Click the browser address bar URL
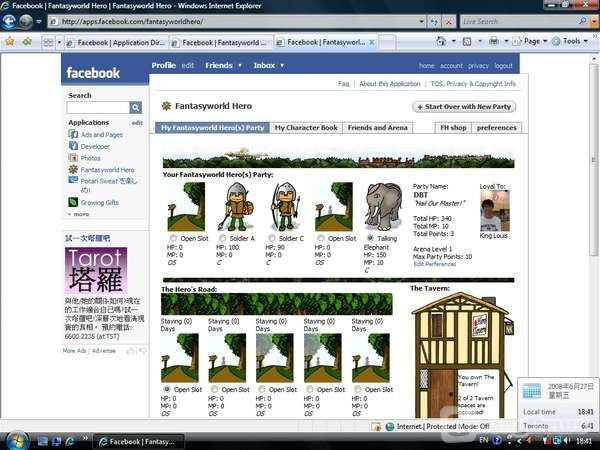600x450 pixels. pyautogui.click(x=132, y=21)
